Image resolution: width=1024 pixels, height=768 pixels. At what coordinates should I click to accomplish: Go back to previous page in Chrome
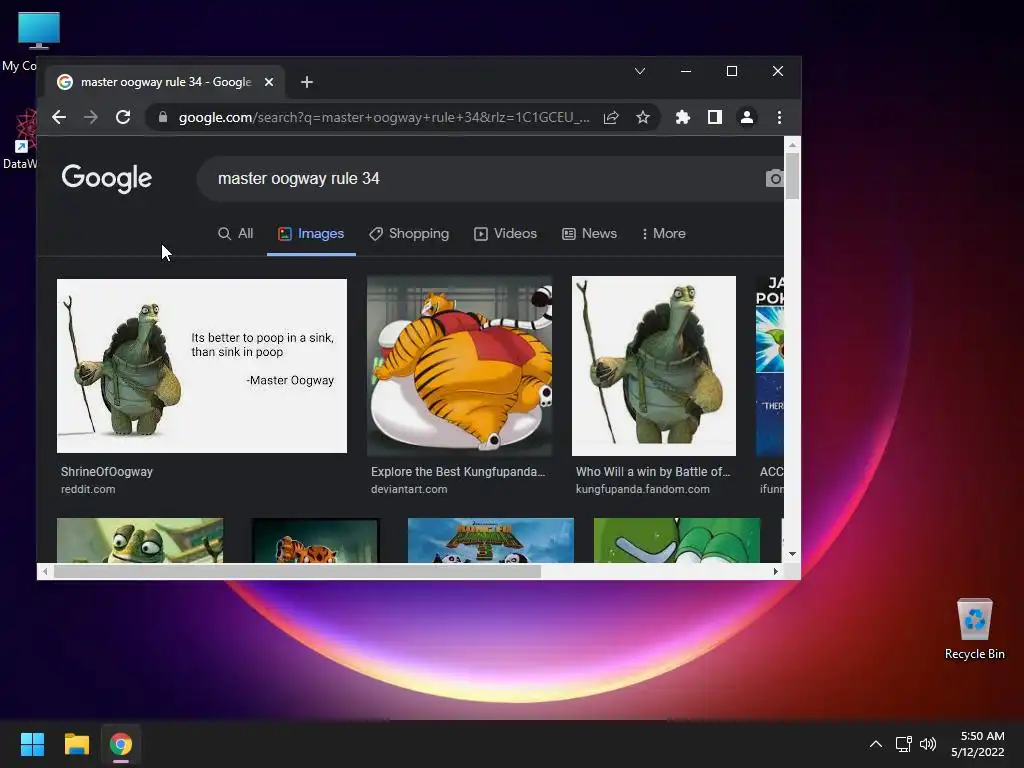(59, 118)
